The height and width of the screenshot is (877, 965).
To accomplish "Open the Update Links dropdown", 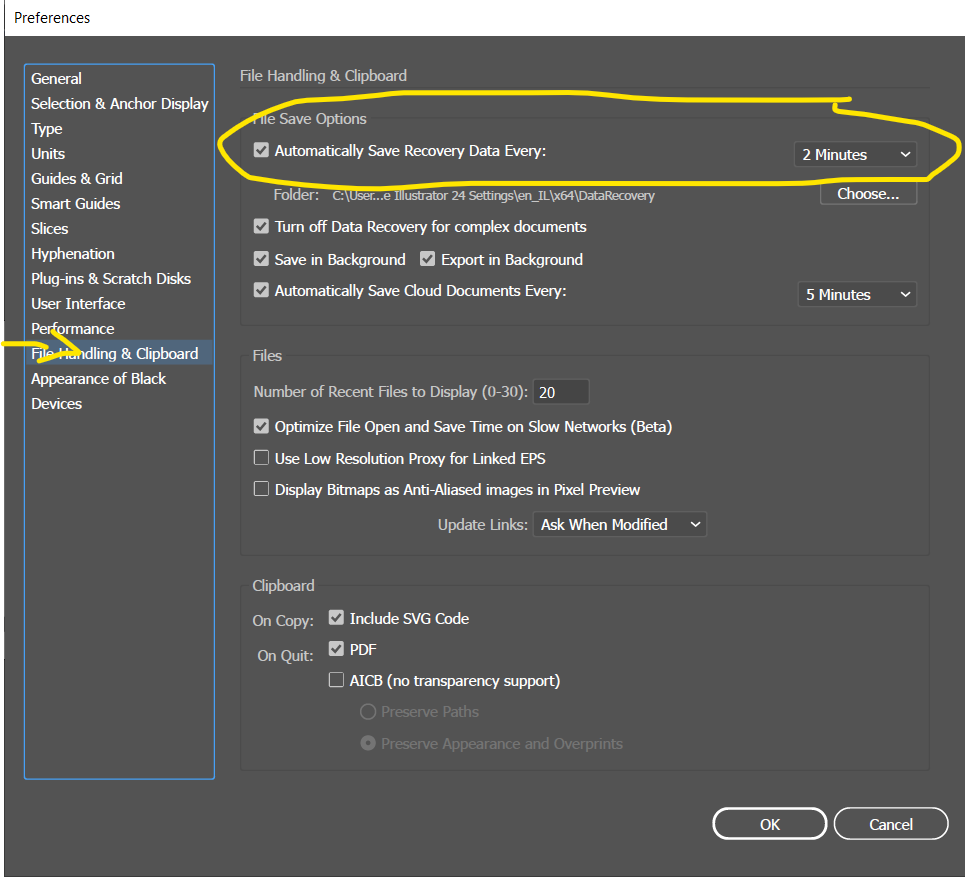I will point(619,524).
